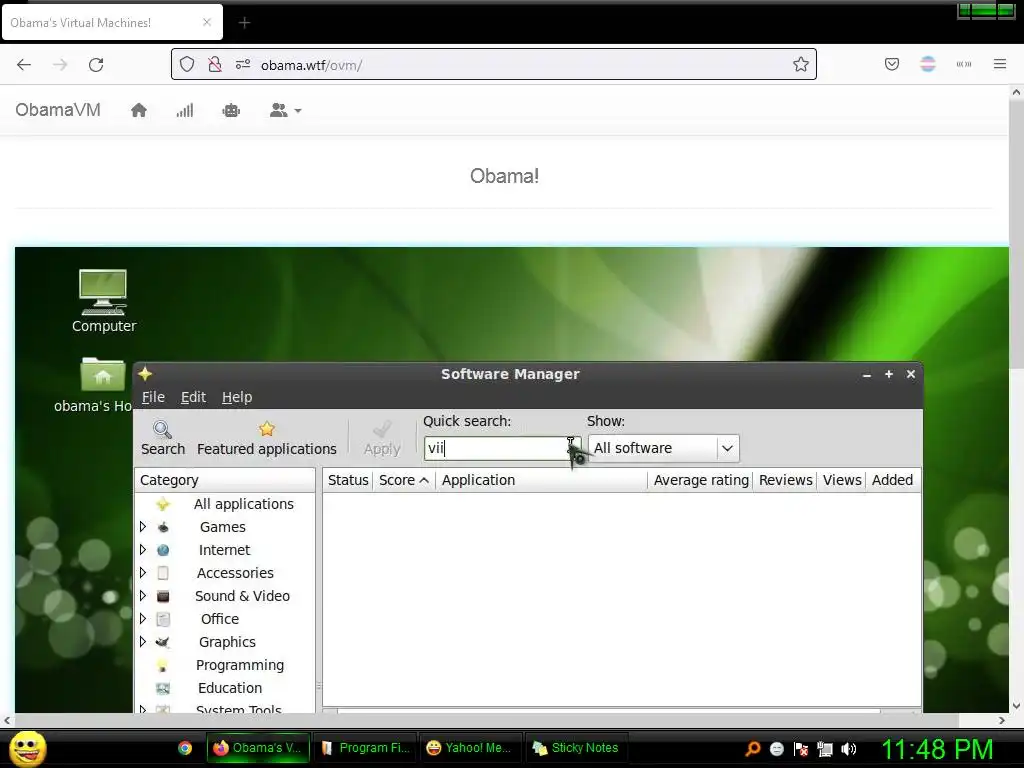Expand the Sound & Video category
The height and width of the screenshot is (768, 1024).
pyautogui.click(x=142, y=596)
